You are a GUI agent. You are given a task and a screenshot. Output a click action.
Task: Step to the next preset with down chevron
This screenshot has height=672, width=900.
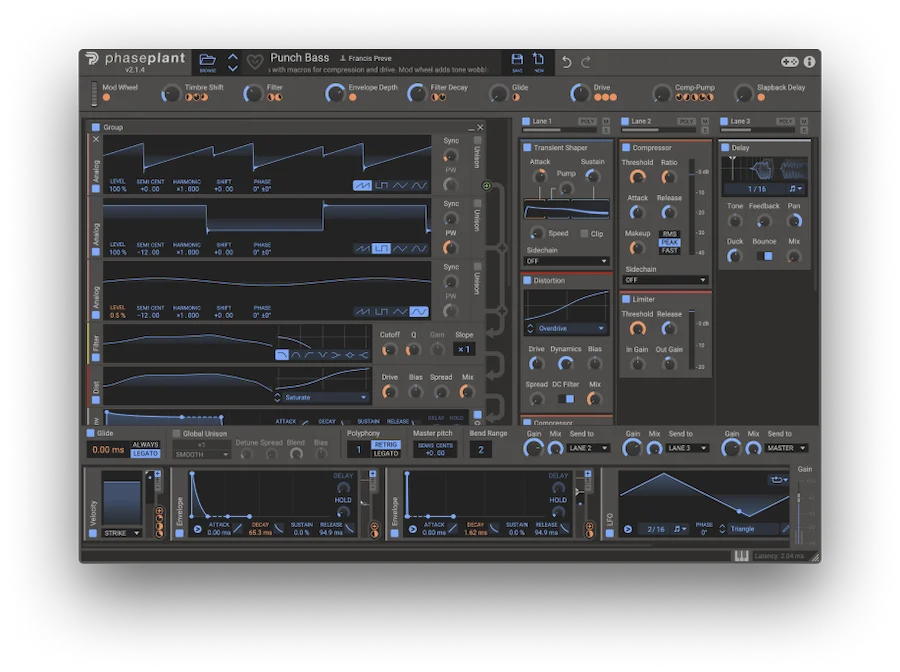[x=232, y=68]
